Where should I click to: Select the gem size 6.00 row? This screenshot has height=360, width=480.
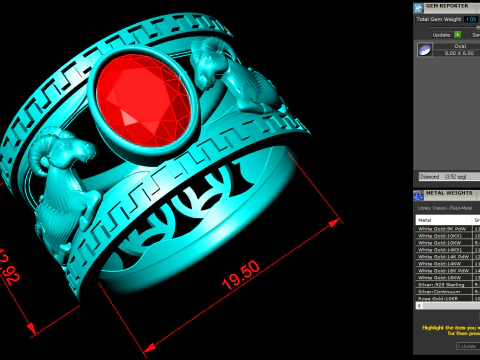click(x=459, y=53)
